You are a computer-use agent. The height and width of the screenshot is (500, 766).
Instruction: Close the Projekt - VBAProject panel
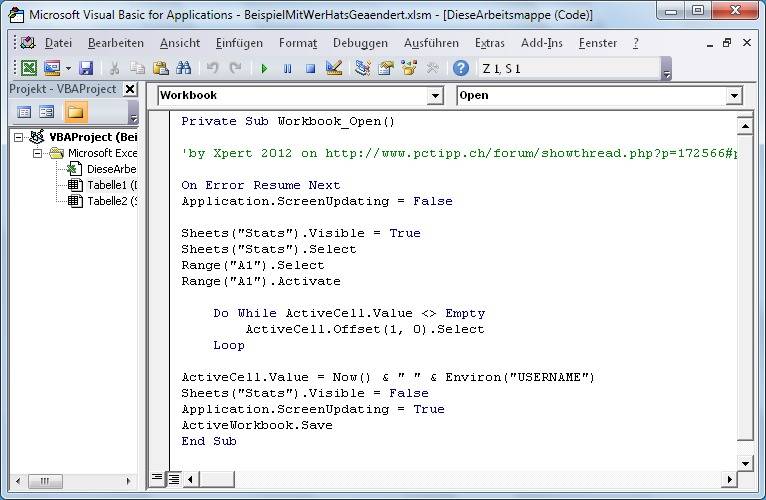coord(130,89)
